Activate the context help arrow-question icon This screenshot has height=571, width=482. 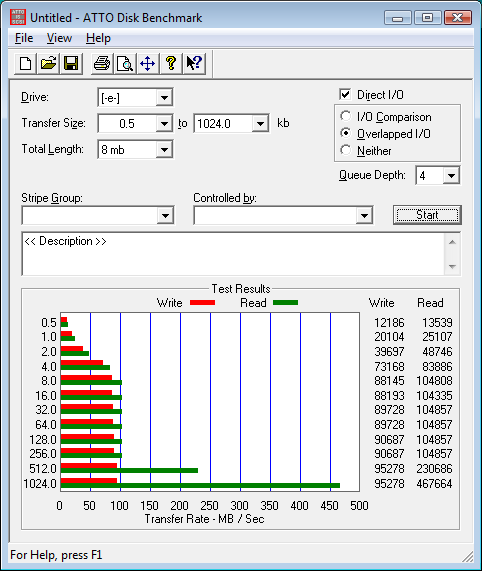click(x=194, y=64)
